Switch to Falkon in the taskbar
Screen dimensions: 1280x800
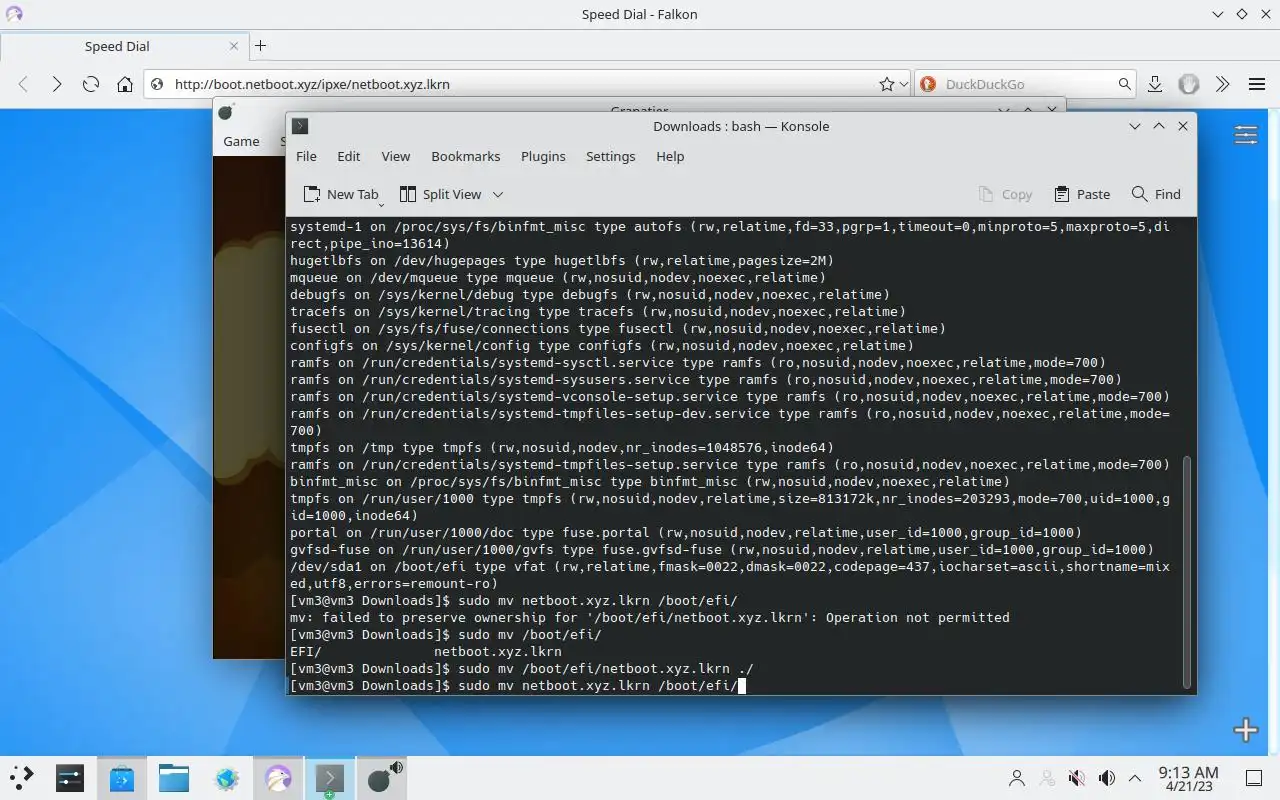click(x=278, y=777)
